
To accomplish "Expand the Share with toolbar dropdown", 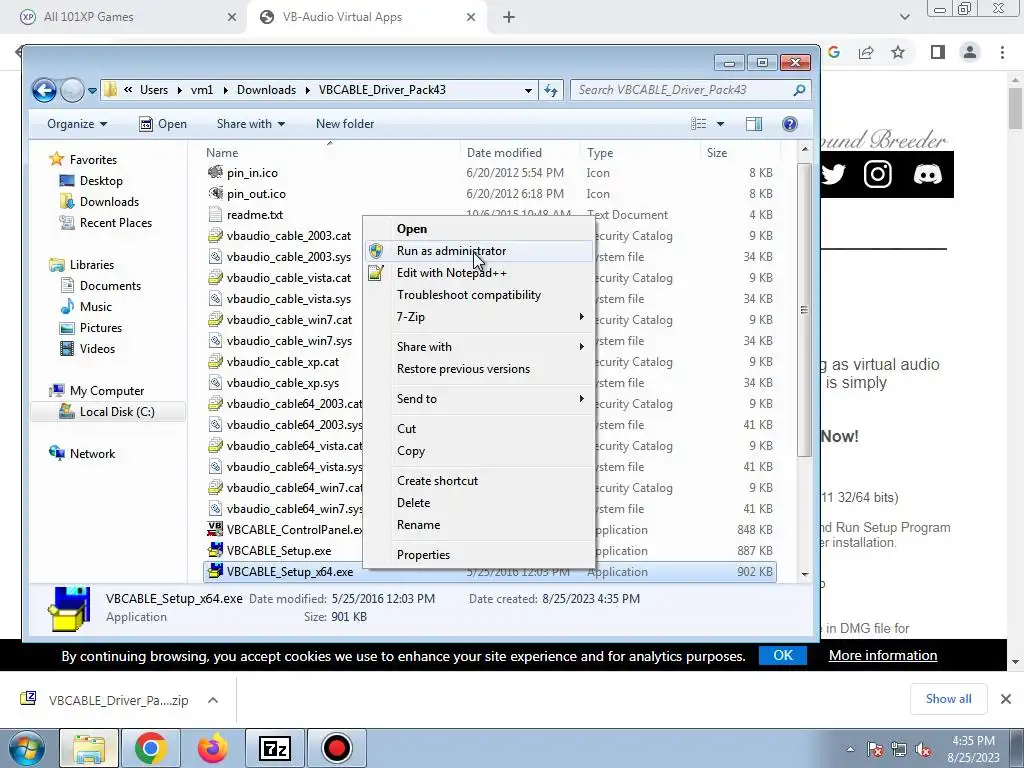I will coord(251,124).
